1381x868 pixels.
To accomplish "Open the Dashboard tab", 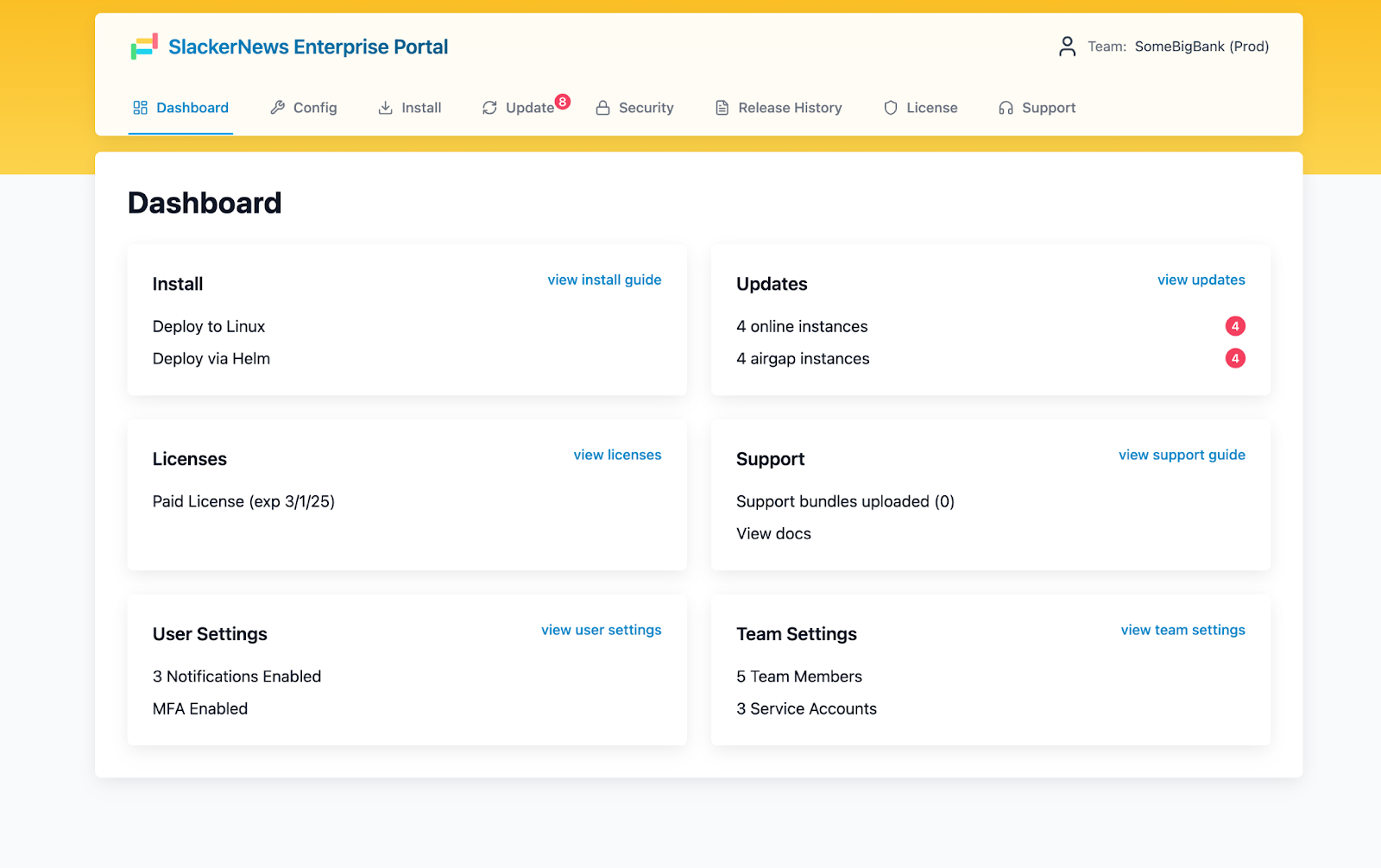I will pyautogui.click(x=180, y=108).
